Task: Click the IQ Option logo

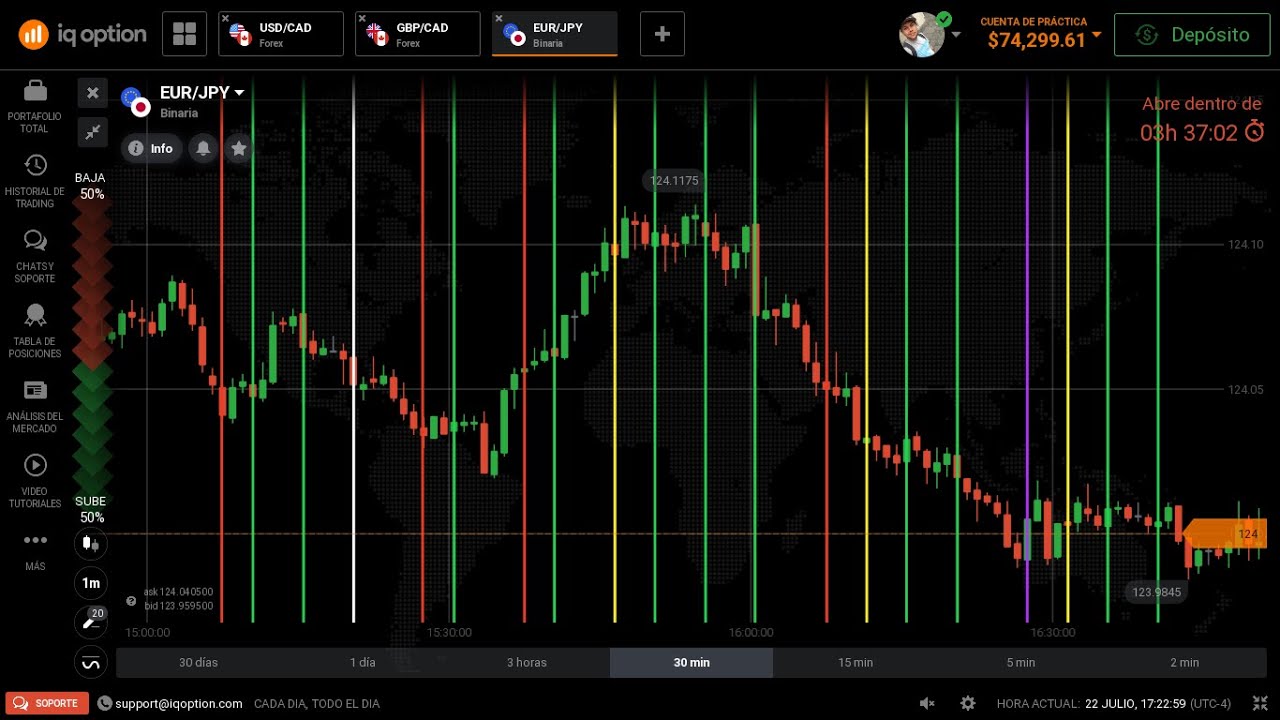Action: tap(83, 35)
